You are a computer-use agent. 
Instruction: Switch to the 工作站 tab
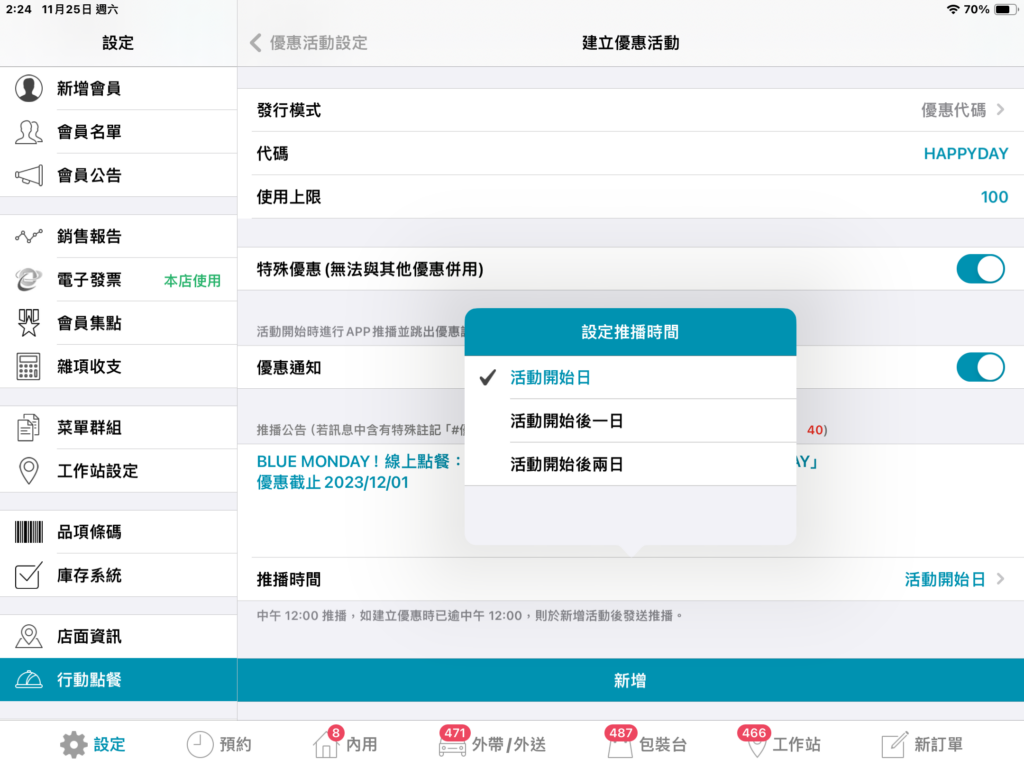780,744
